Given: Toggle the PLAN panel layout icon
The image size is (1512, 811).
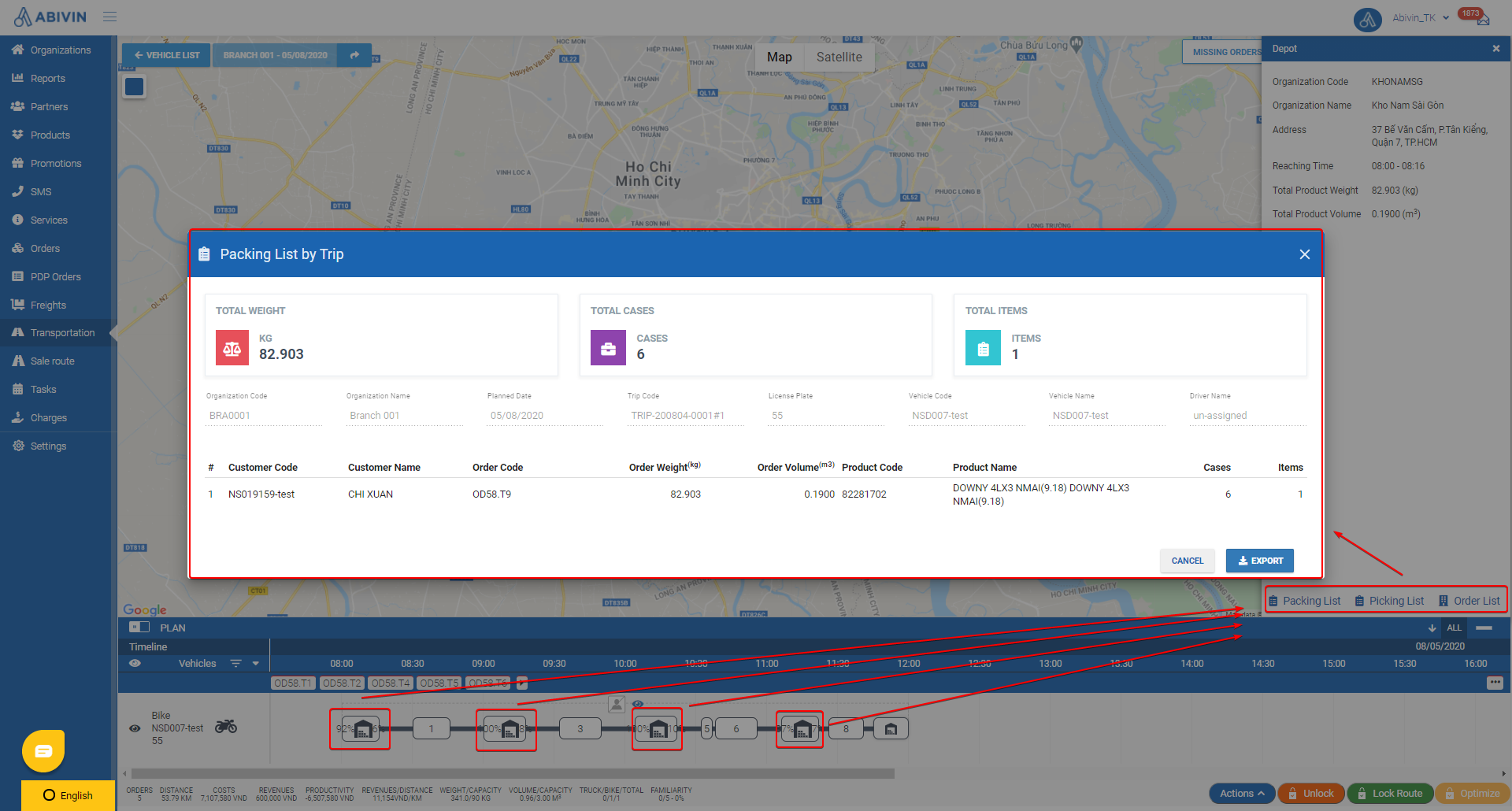Looking at the screenshot, I should (x=139, y=628).
